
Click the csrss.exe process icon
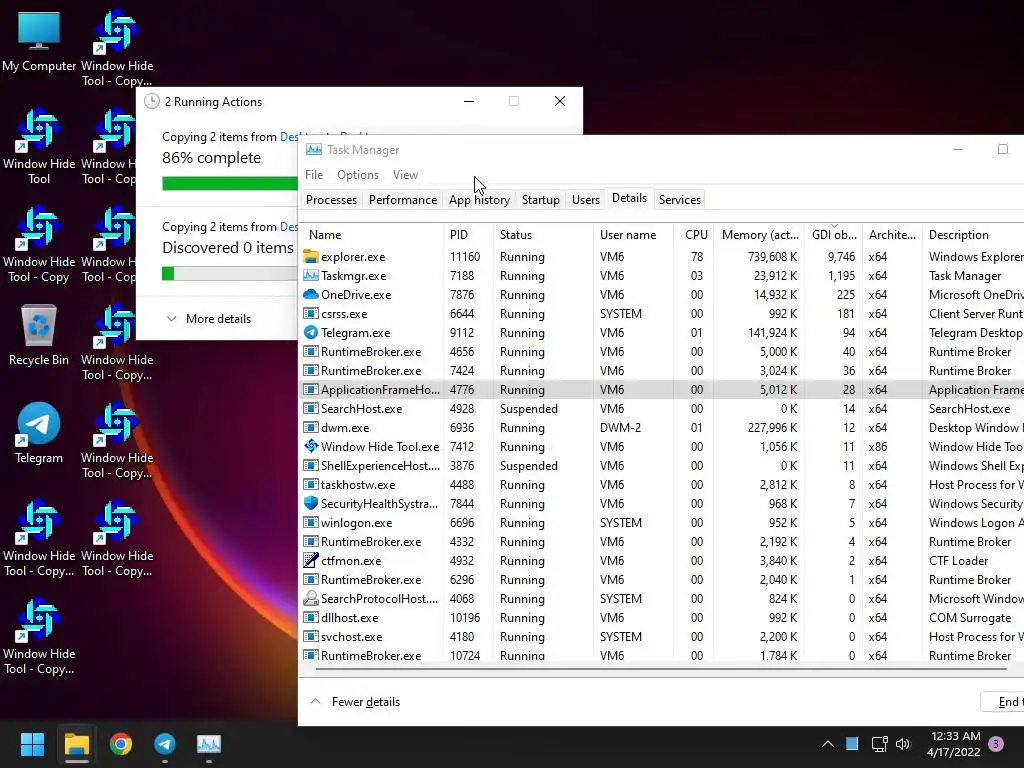tap(311, 313)
